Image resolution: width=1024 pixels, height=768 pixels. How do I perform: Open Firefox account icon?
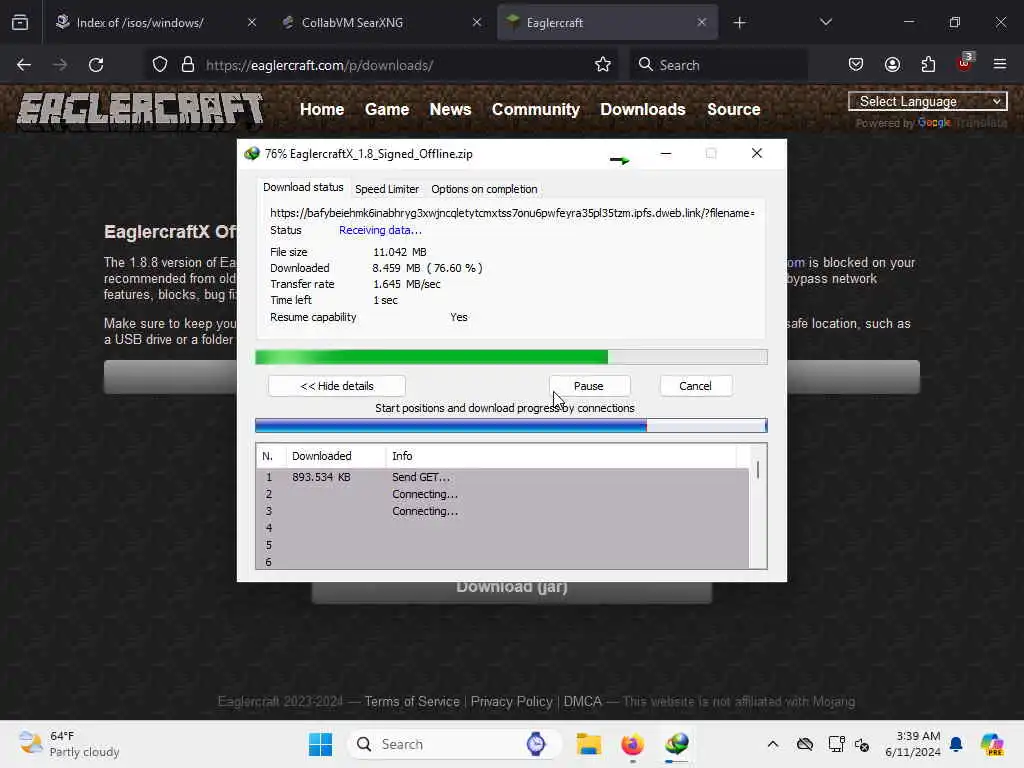[892, 65]
